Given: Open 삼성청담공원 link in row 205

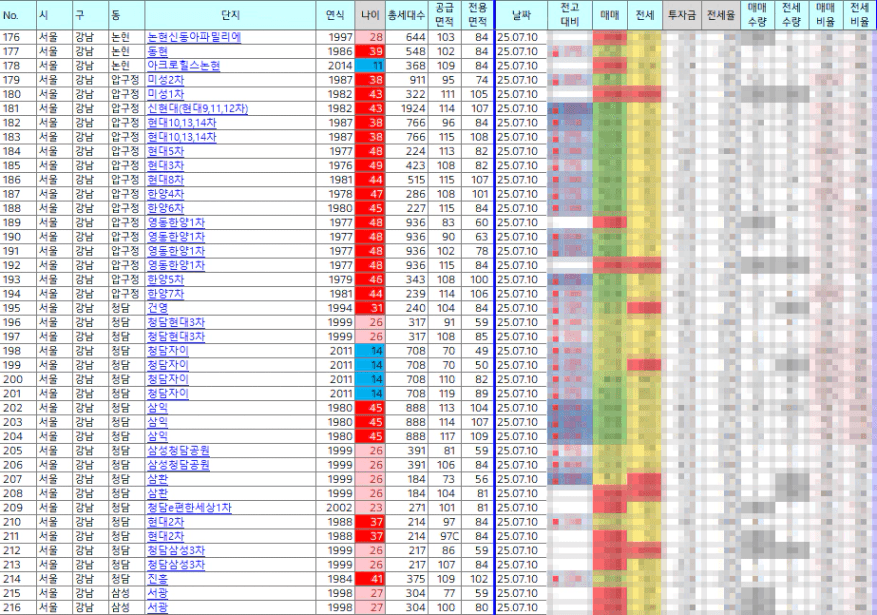Looking at the screenshot, I should click(x=178, y=451).
